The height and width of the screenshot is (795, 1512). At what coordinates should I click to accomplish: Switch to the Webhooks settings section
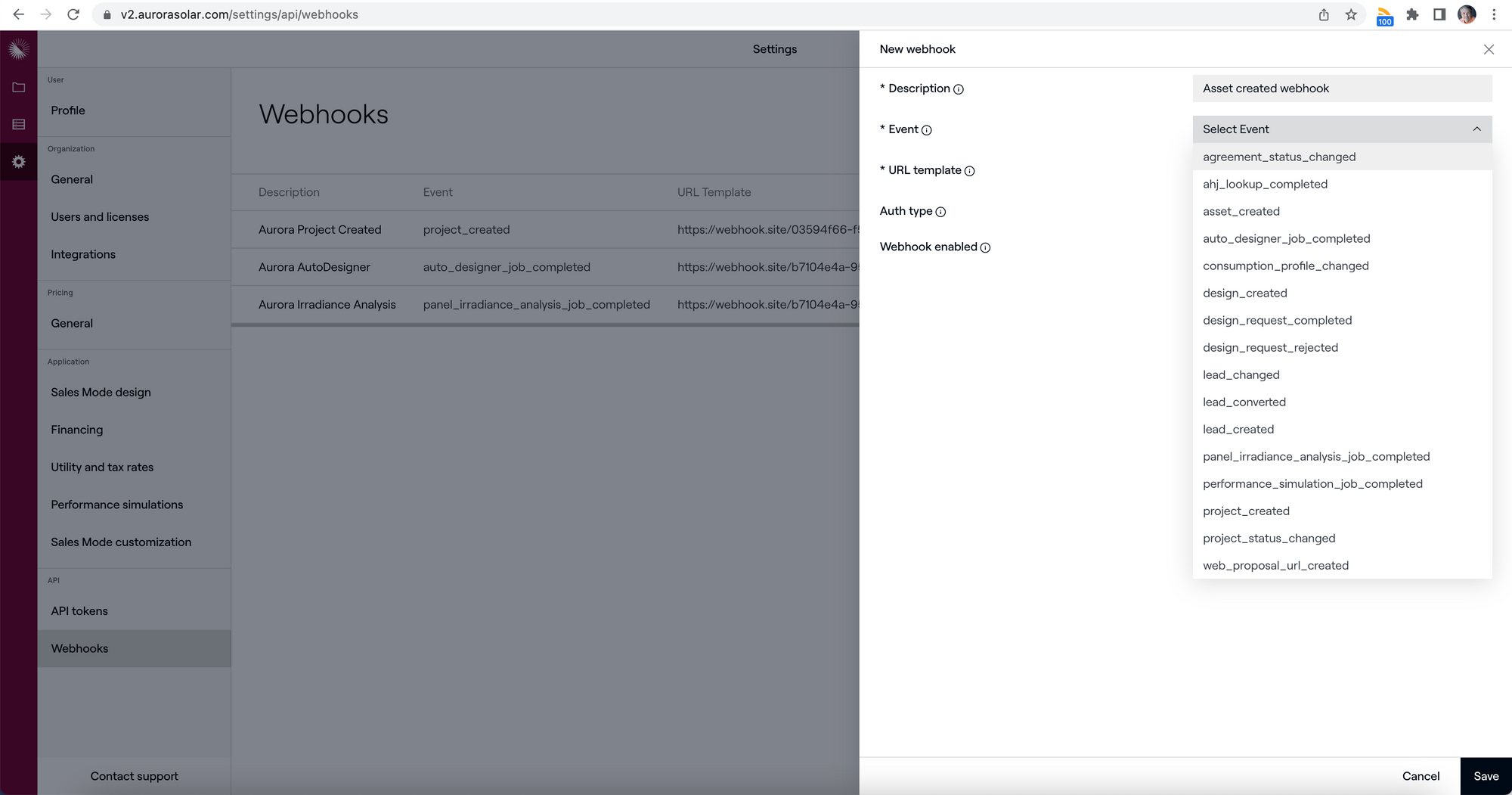pos(79,648)
